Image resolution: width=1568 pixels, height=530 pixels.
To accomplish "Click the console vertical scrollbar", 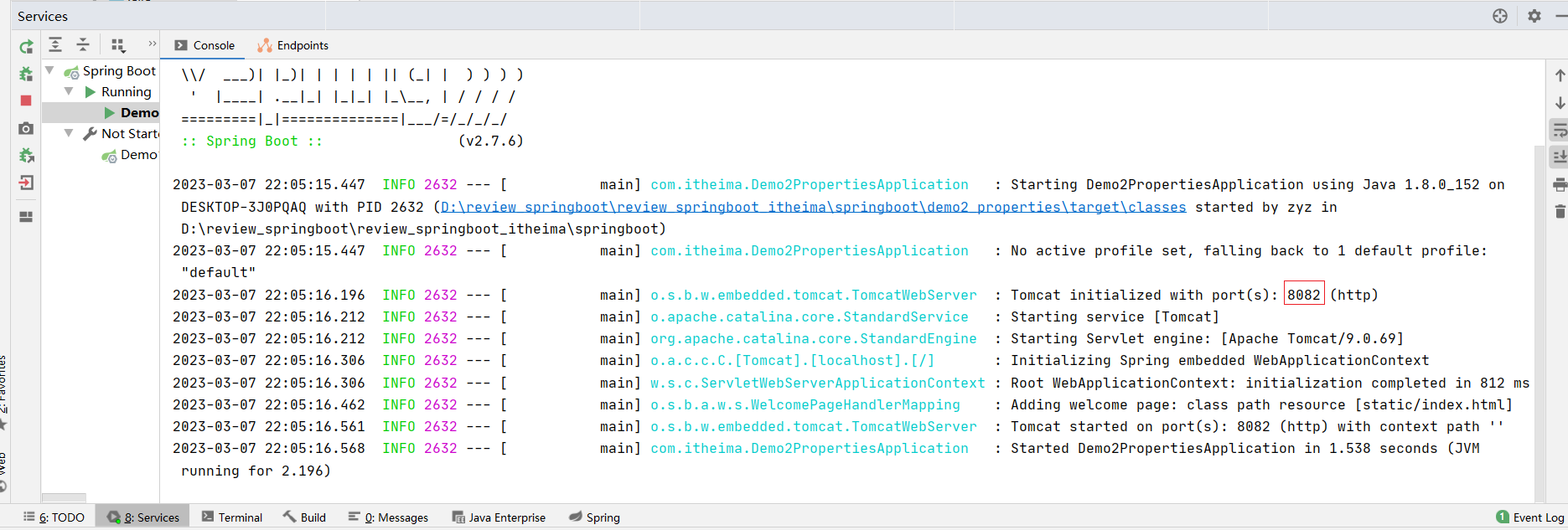I will [1539, 318].
